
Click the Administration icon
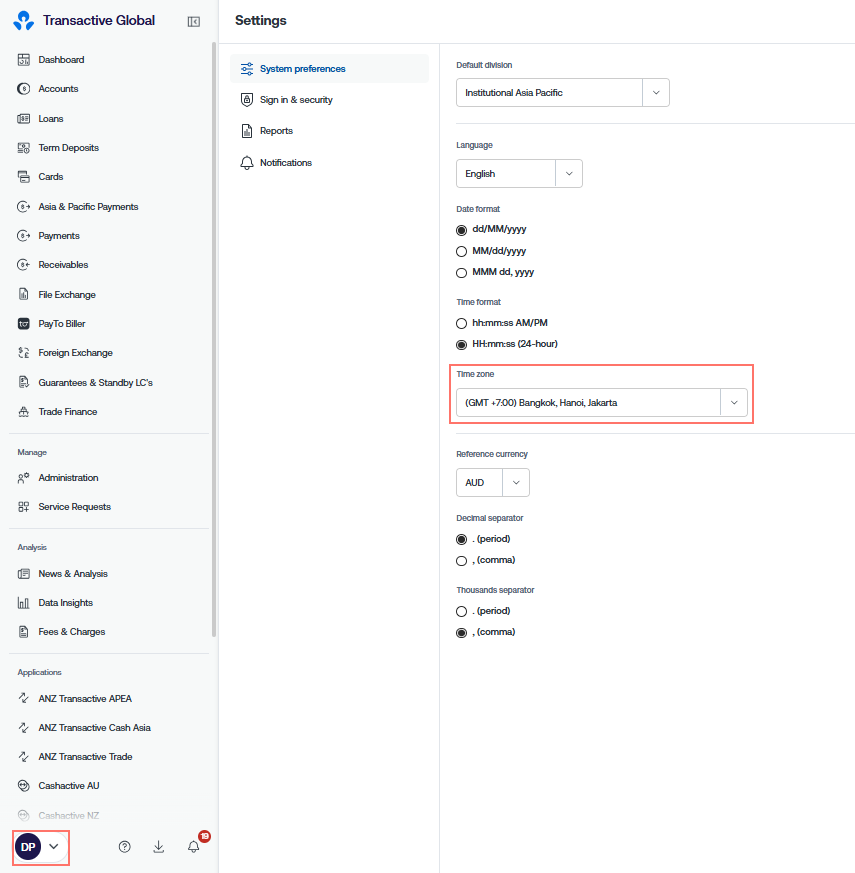pos(23,478)
